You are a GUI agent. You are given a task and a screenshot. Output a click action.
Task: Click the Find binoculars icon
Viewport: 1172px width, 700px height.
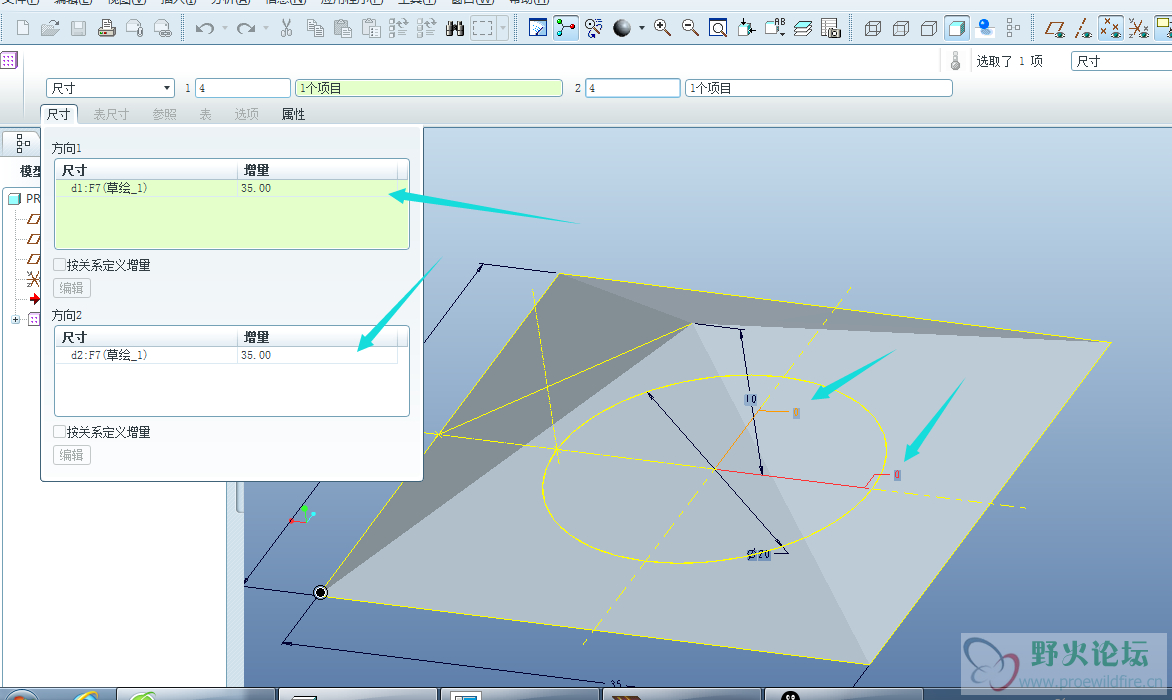coord(454,28)
